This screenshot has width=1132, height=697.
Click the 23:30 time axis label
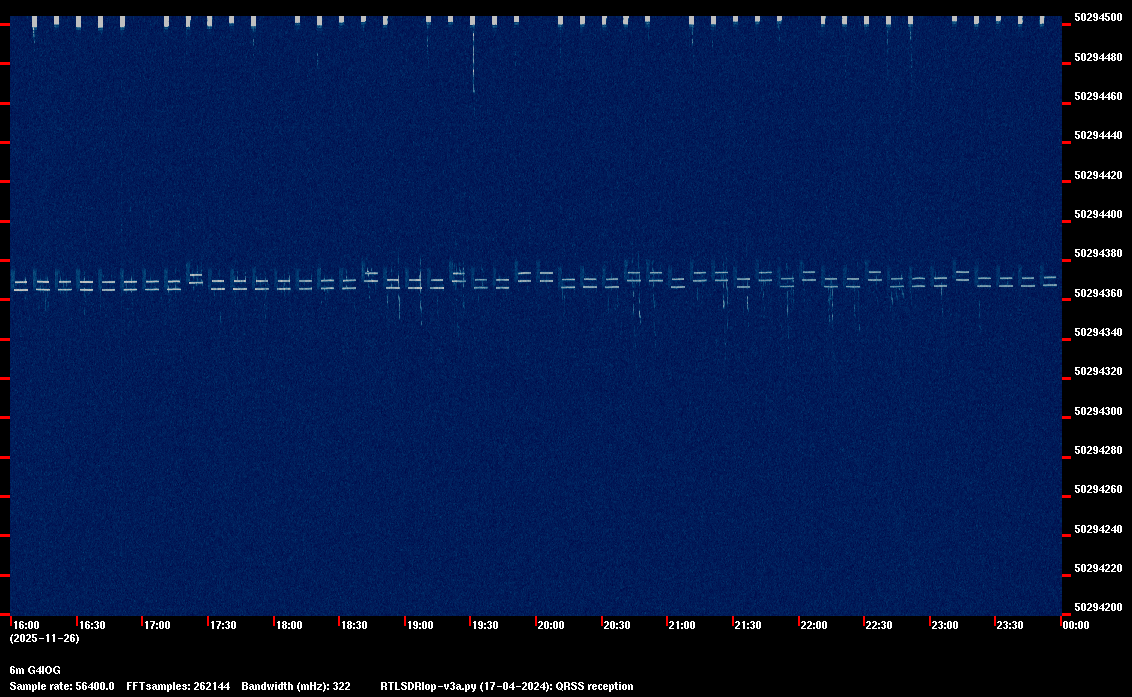pos(1009,625)
